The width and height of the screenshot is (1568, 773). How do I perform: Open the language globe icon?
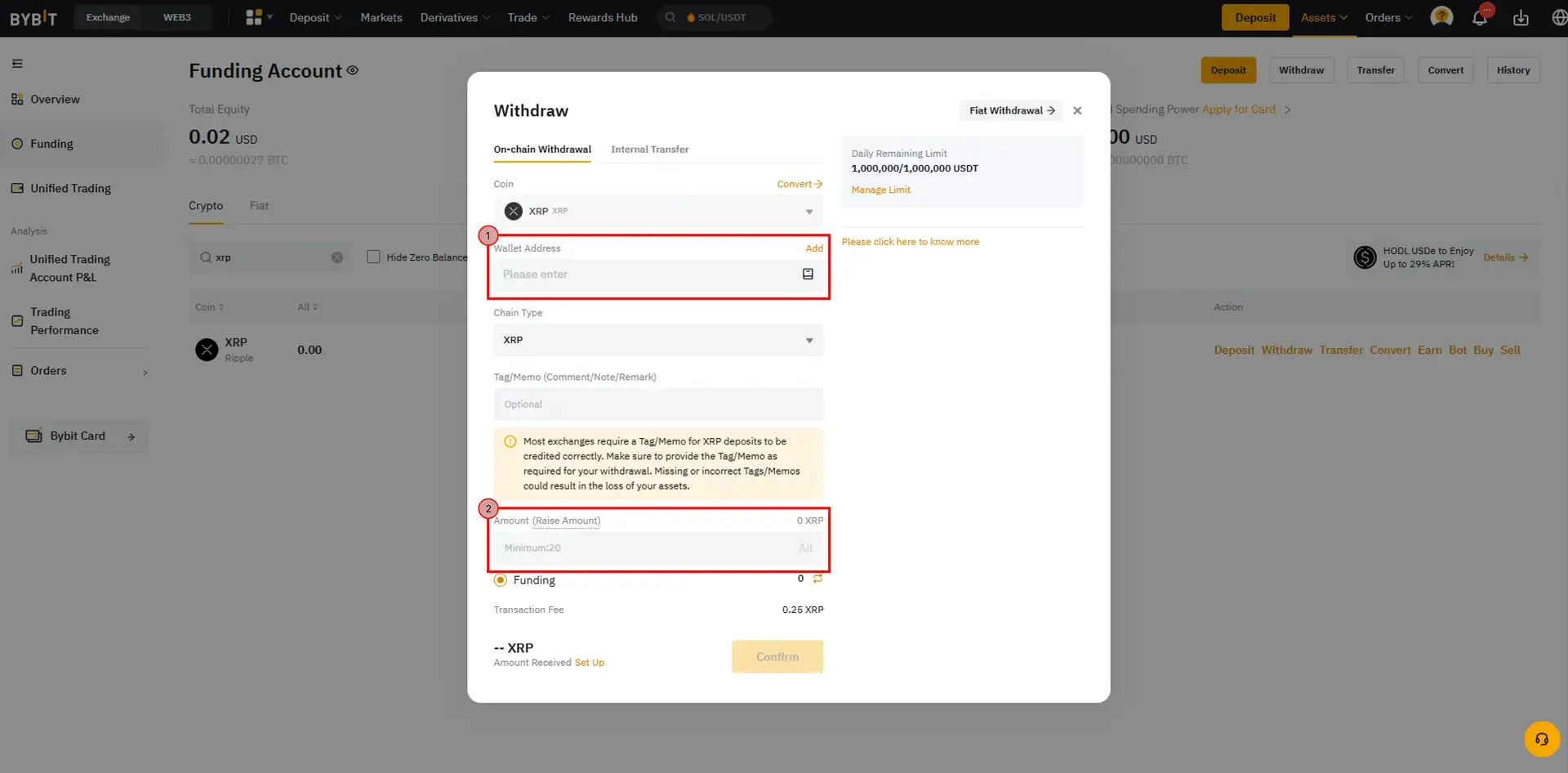click(1558, 18)
